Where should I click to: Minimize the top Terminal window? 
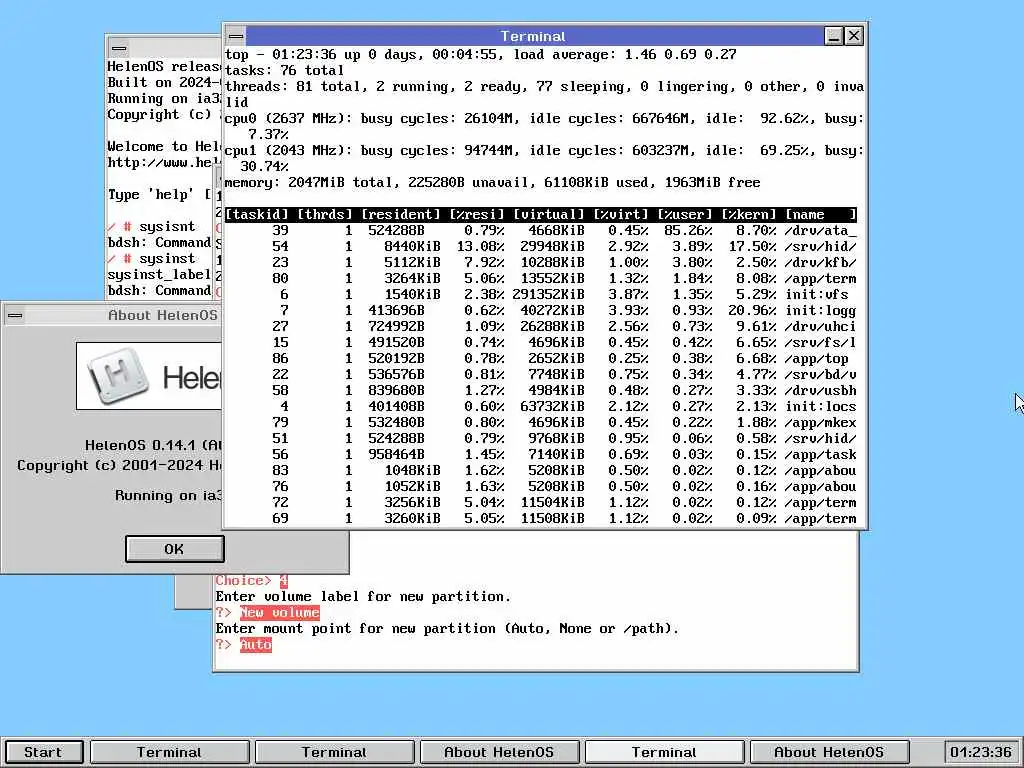pyautogui.click(x=833, y=36)
